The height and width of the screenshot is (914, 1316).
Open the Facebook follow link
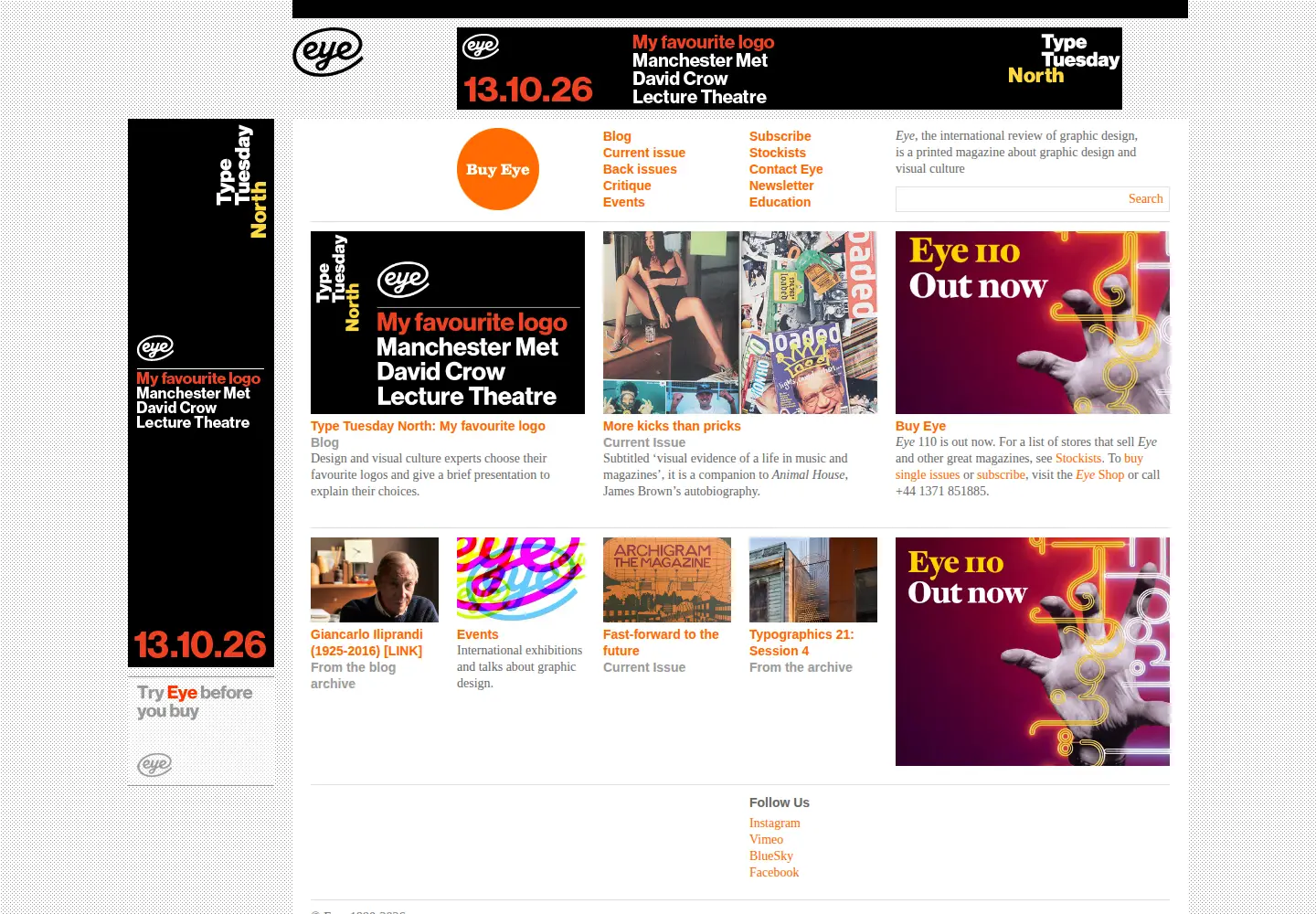click(773, 873)
